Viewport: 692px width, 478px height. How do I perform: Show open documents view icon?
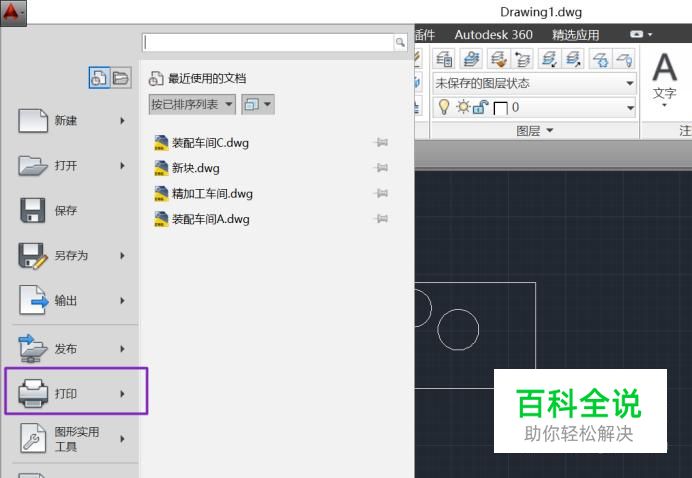[x=120, y=78]
